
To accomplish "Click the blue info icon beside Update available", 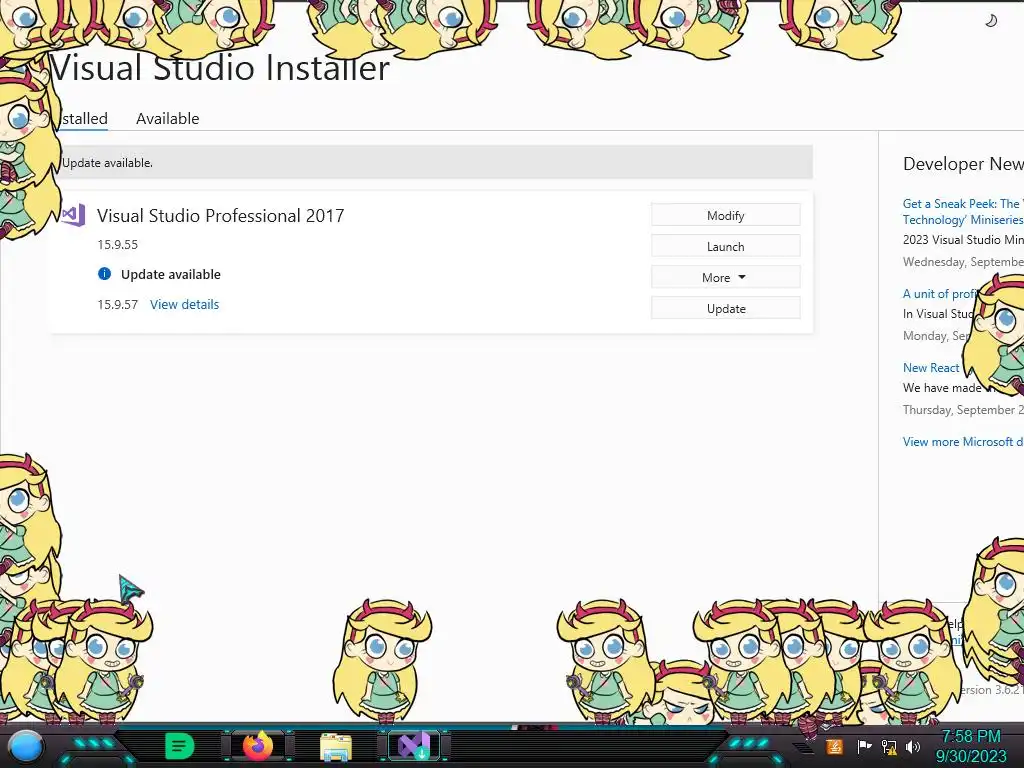I will pos(104,274).
